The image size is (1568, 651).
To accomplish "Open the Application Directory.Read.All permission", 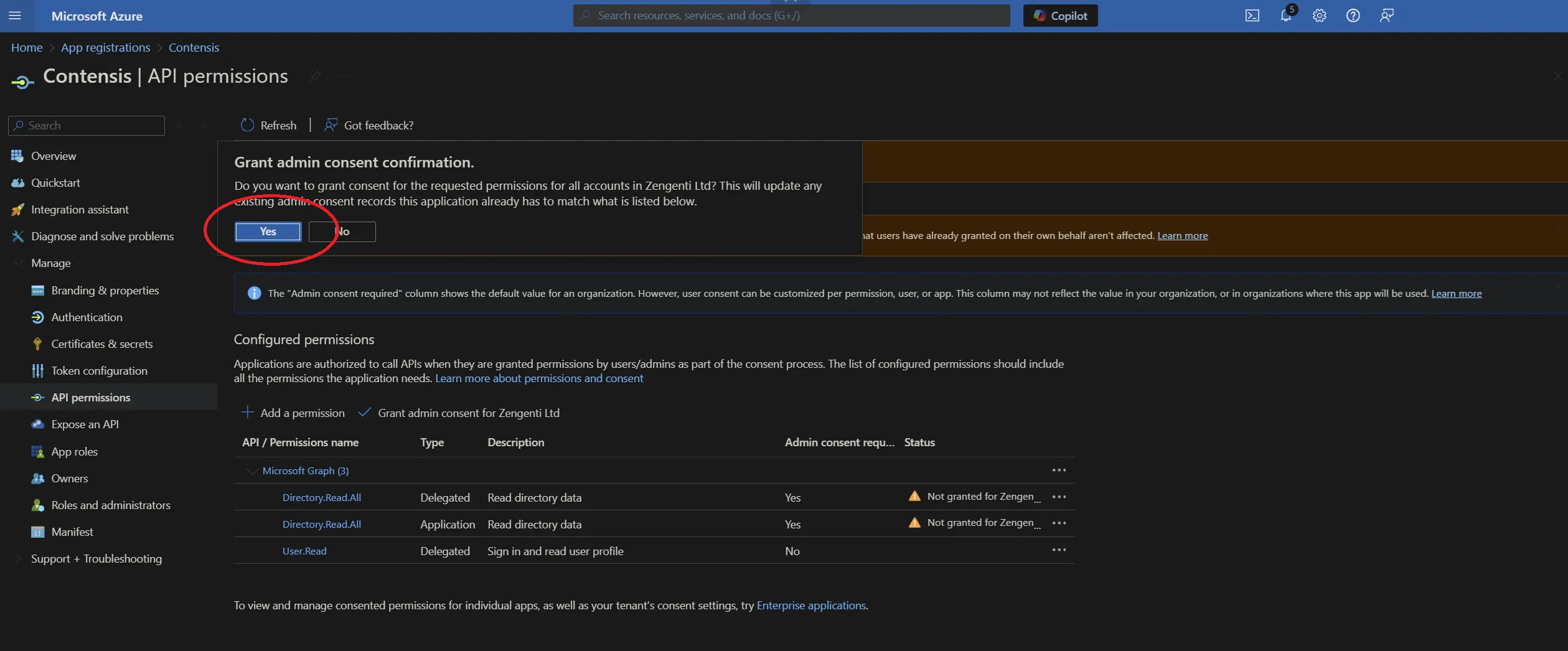I will click(321, 525).
